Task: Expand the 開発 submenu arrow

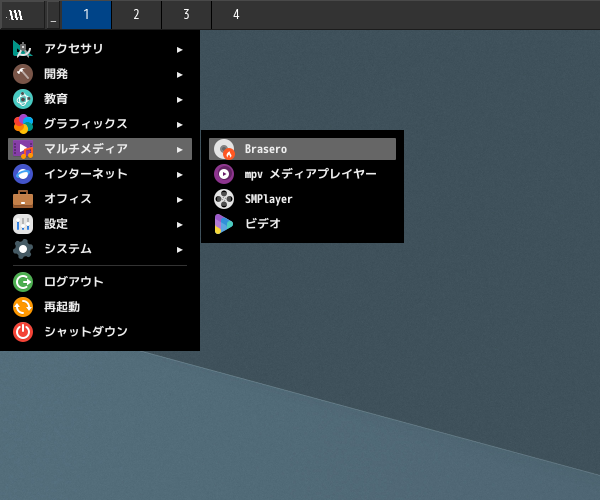Action: coord(179,75)
